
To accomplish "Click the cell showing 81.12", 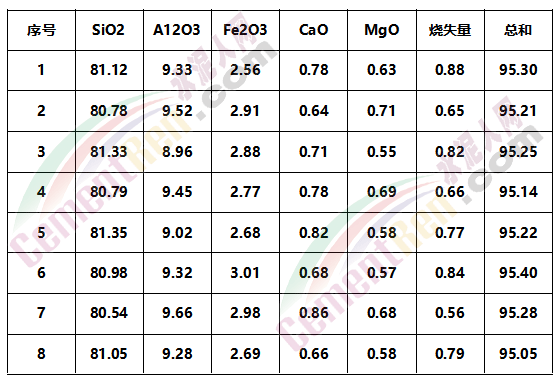I will (109, 70).
